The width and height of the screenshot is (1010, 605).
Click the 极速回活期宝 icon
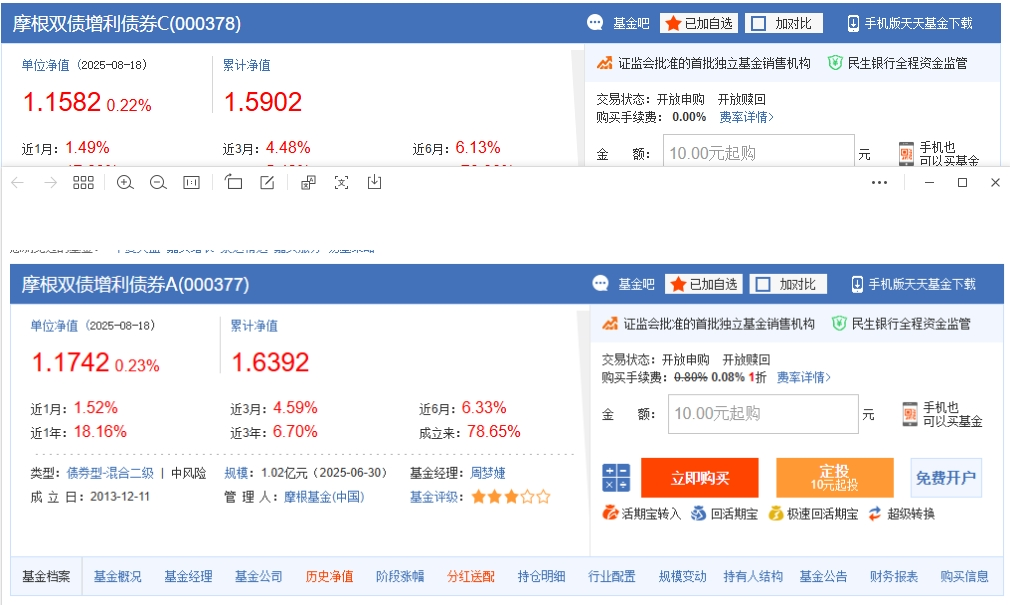tap(776, 514)
